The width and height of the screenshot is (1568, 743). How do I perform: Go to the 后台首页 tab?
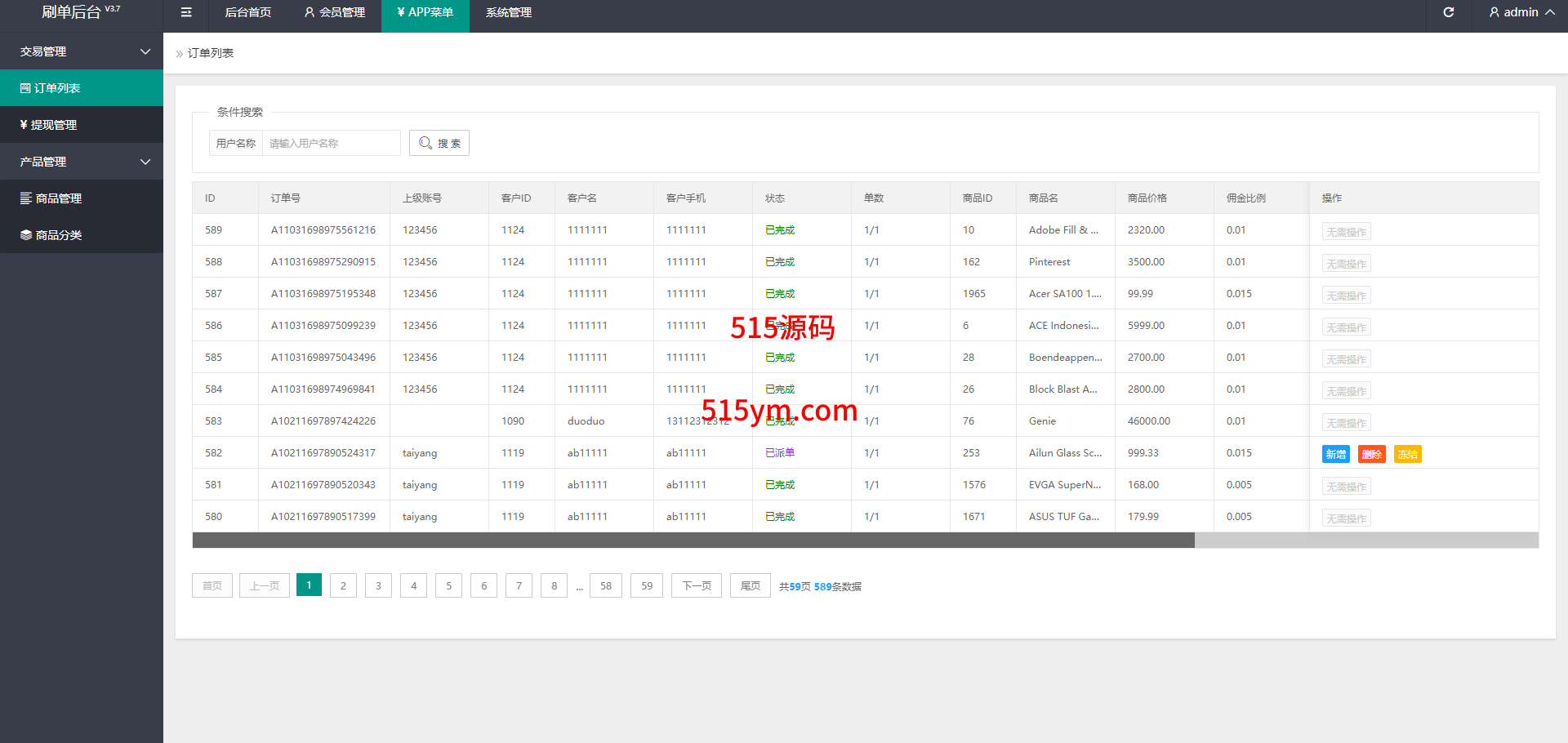coord(247,12)
